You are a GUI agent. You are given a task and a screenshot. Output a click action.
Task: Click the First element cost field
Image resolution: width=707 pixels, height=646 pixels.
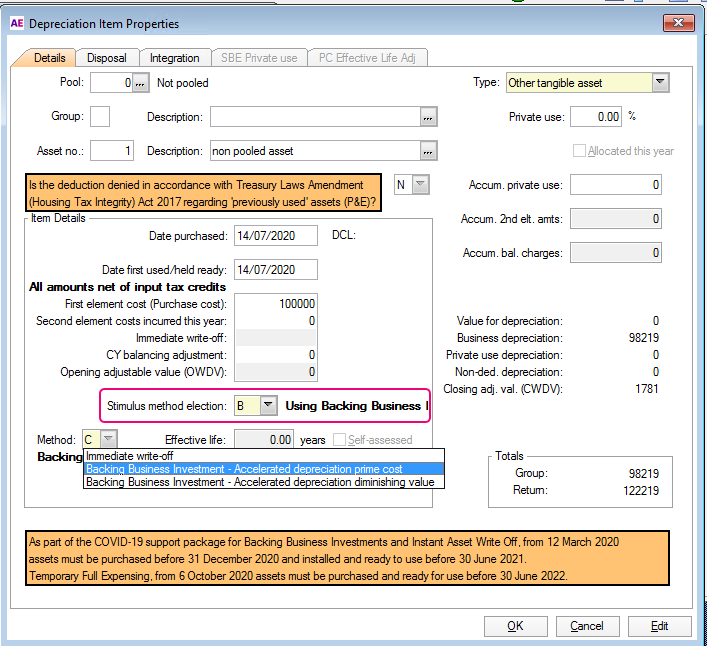tap(275, 304)
